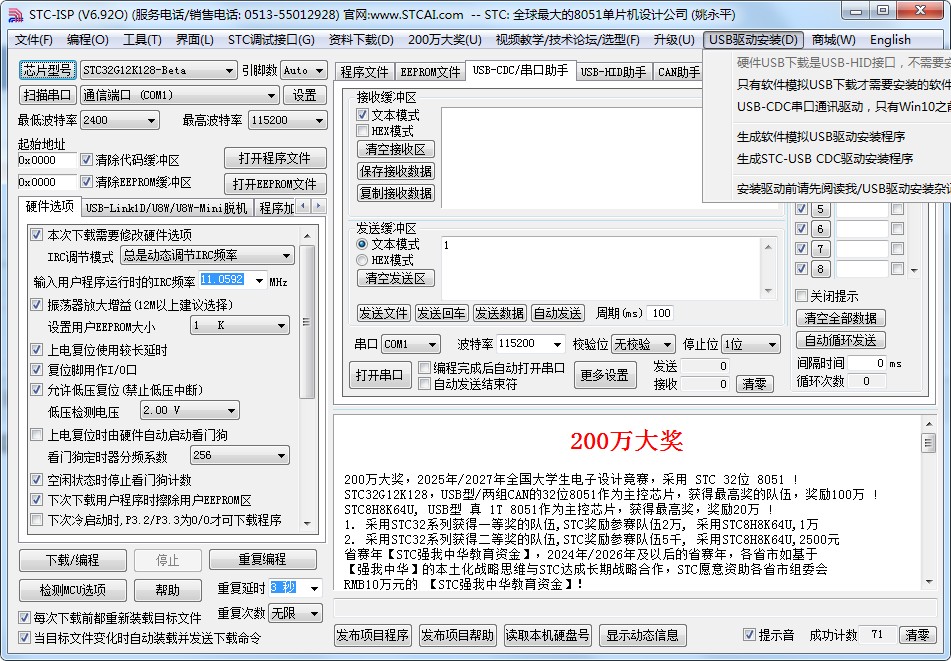Click the 周期(ms) 100 input field

tap(660, 313)
